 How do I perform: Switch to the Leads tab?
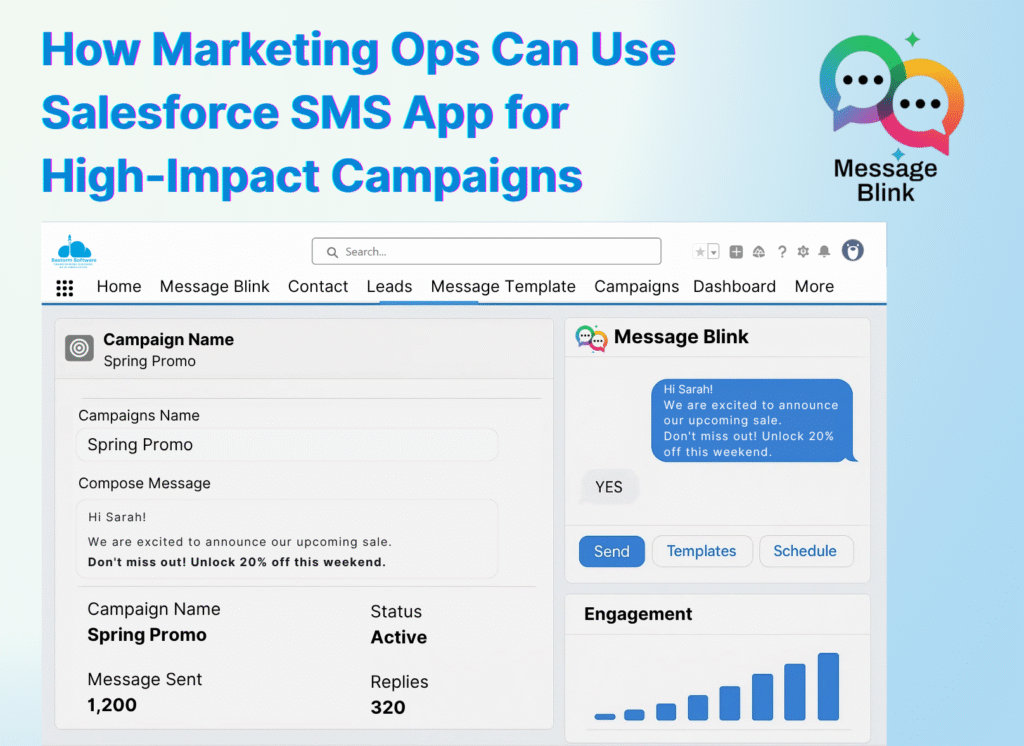pyautogui.click(x=389, y=287)
